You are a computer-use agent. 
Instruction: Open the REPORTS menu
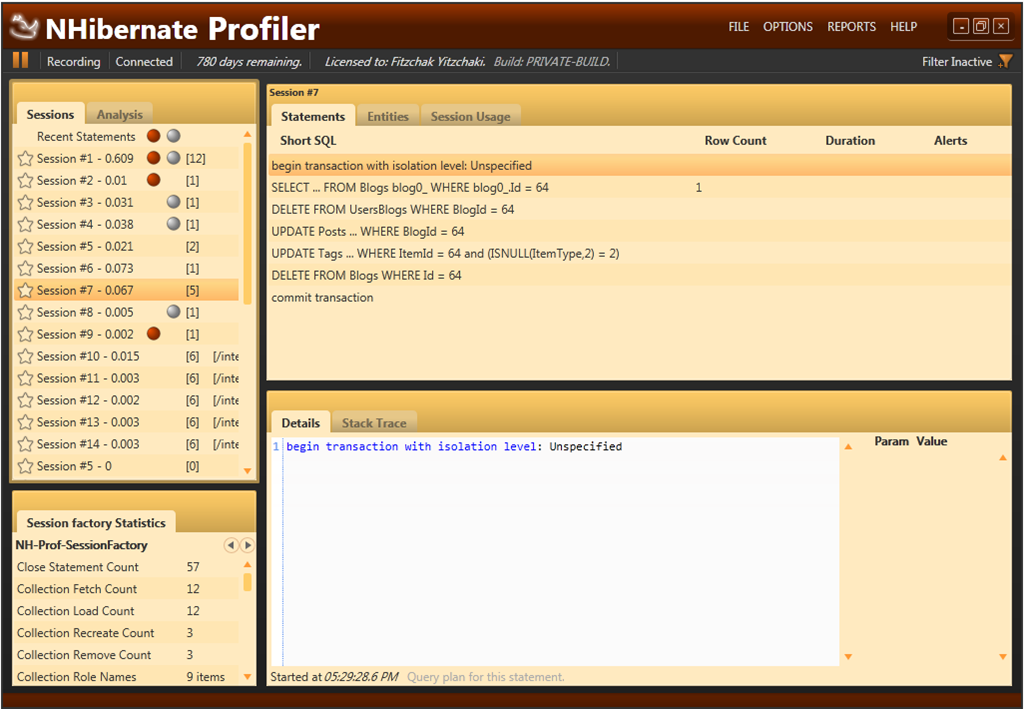click(x=852, y=27)
